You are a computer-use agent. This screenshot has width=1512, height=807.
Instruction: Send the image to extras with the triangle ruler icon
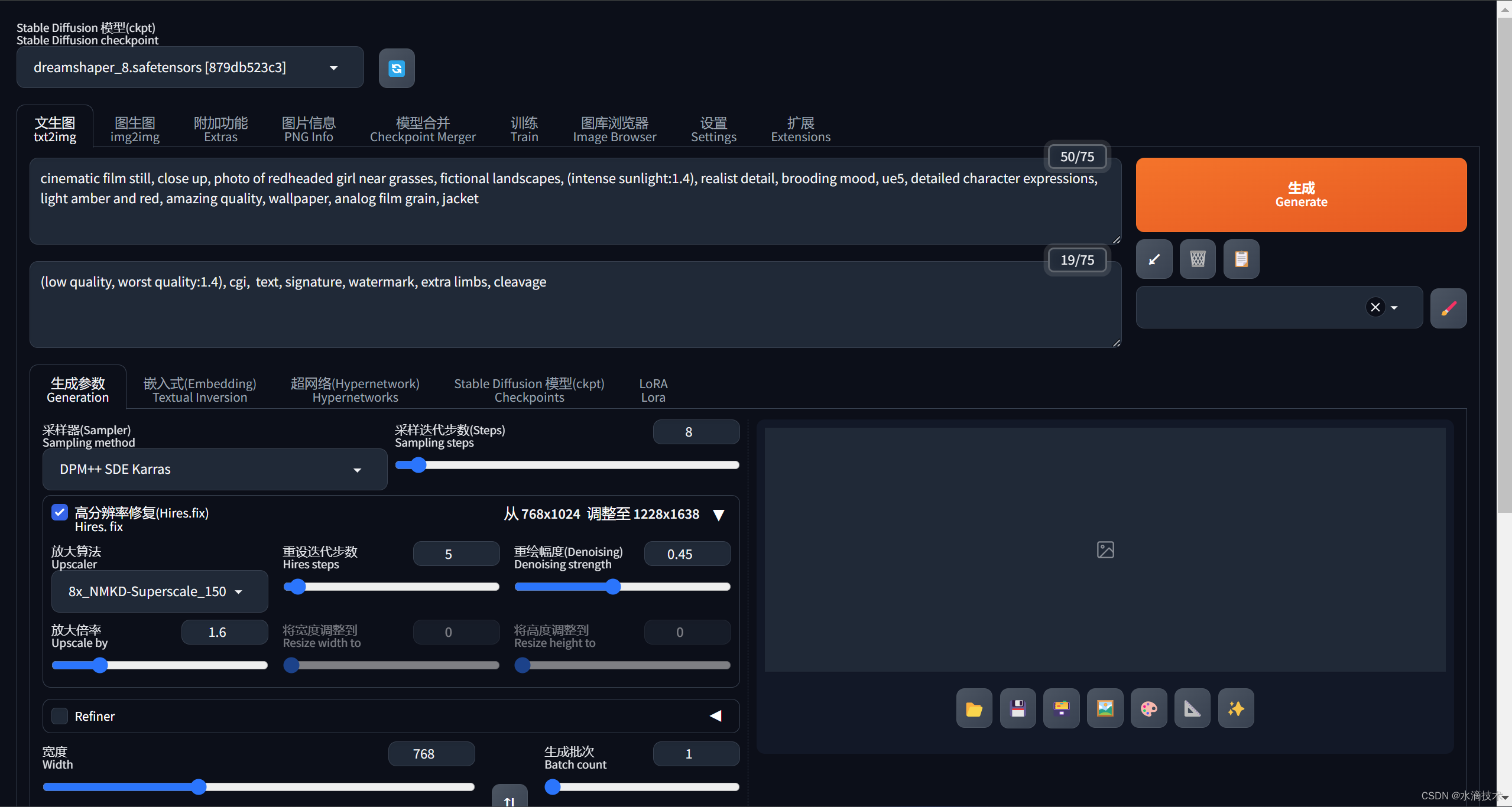(x=1192, y=708)
